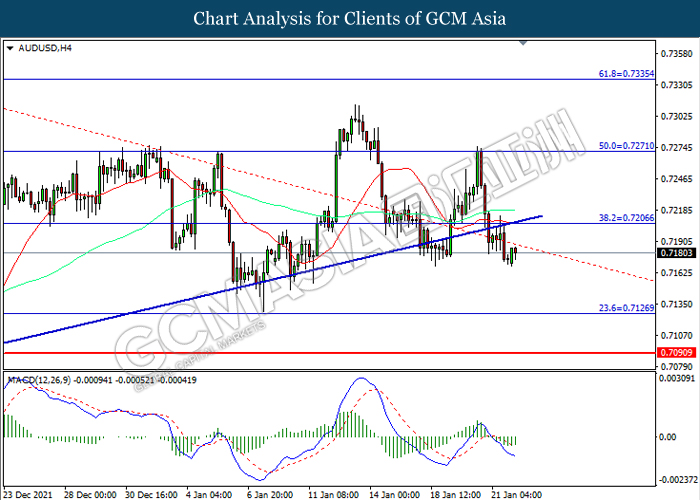Click the chart shift marker triangle at top
Screen dimensions: 700x500
[523, 43]
